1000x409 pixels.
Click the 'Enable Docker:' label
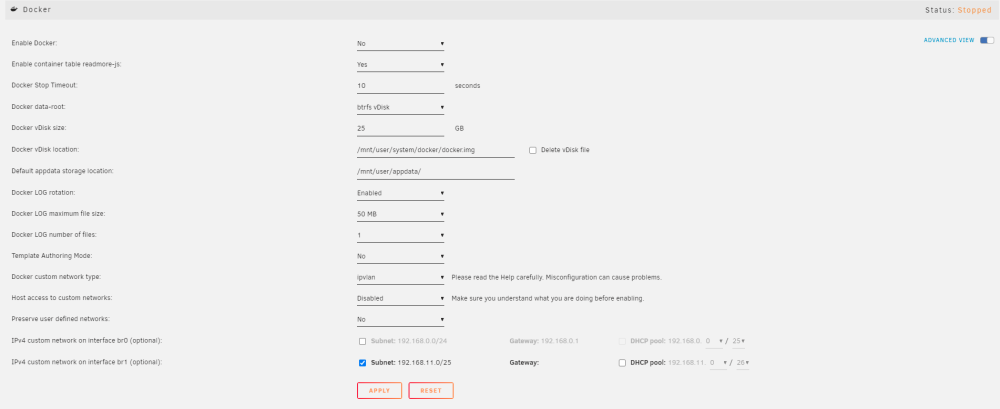coord(34,43)
